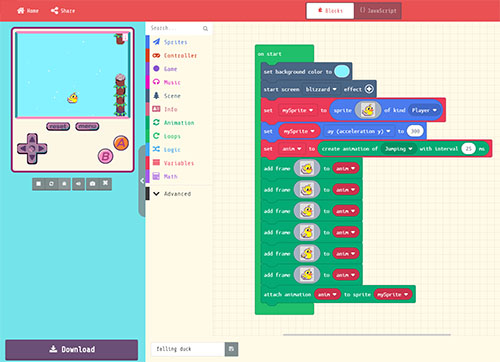Open mySprite variable dropdown in red set block
This screenshot has height=362, width=500.
[297, 110]
